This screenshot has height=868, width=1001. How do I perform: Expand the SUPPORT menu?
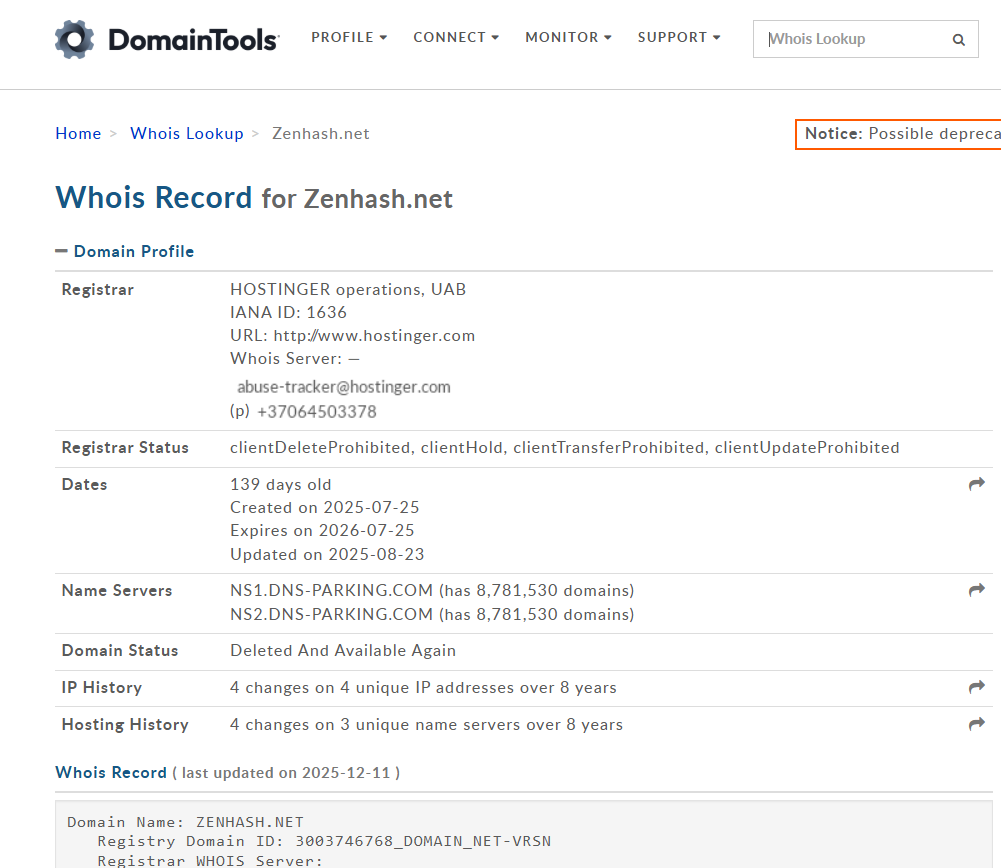(x=678, y=38)
